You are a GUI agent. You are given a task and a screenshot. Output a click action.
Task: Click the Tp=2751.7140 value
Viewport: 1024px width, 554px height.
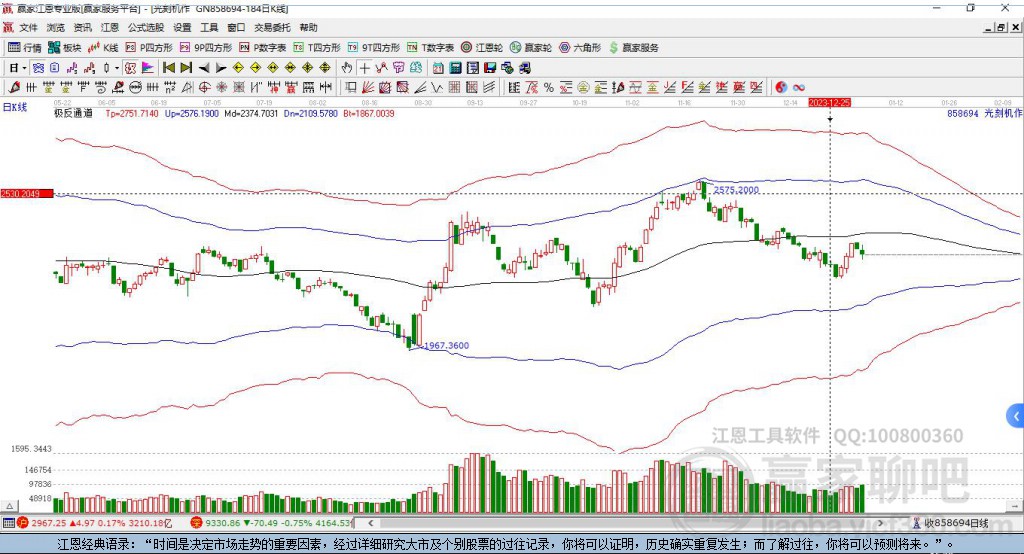(x=132, y=114)
